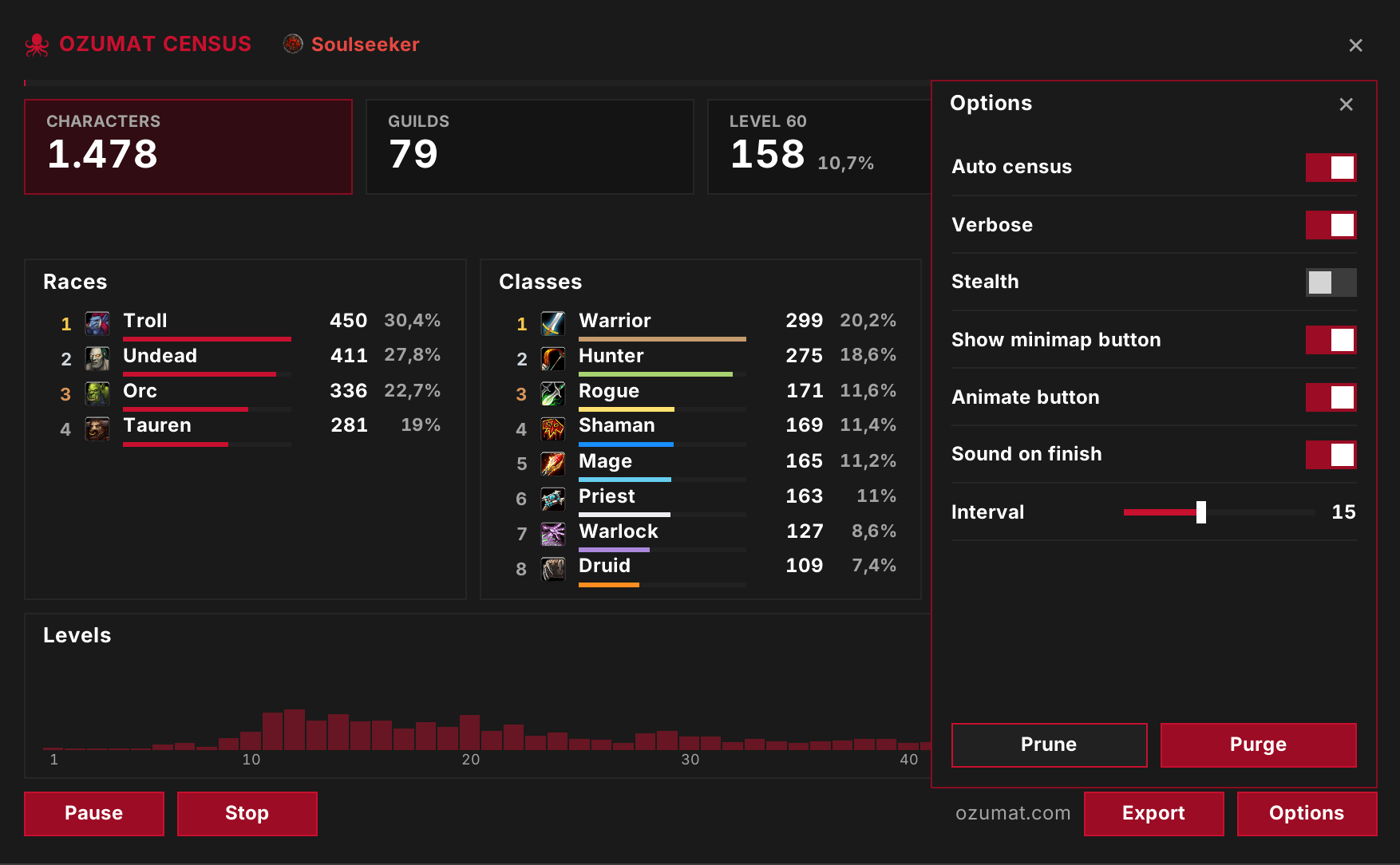This screenshot has height=865, width=1400.
Task: Click the Soulseeker realm icon
Action: click(293, 44)
